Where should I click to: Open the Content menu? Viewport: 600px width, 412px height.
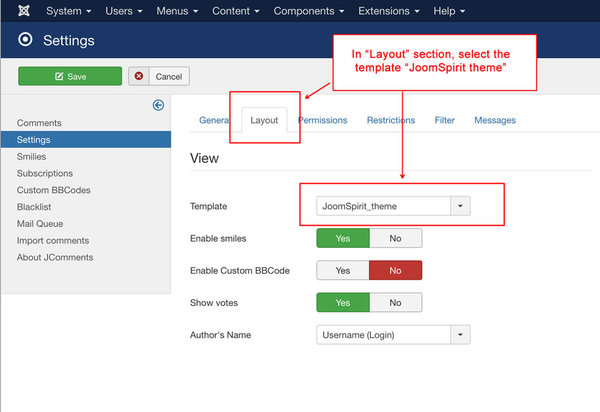pos(236,11)
